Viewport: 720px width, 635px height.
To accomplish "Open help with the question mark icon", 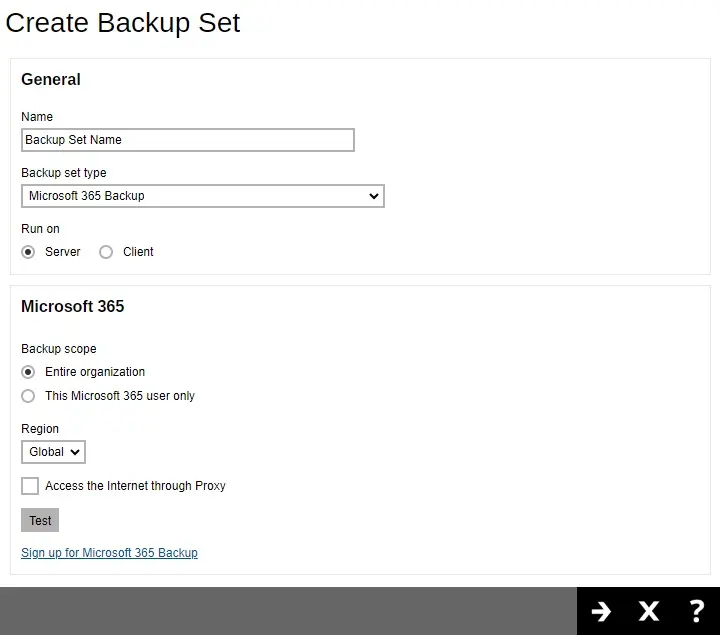I will [x=696, y=611].
